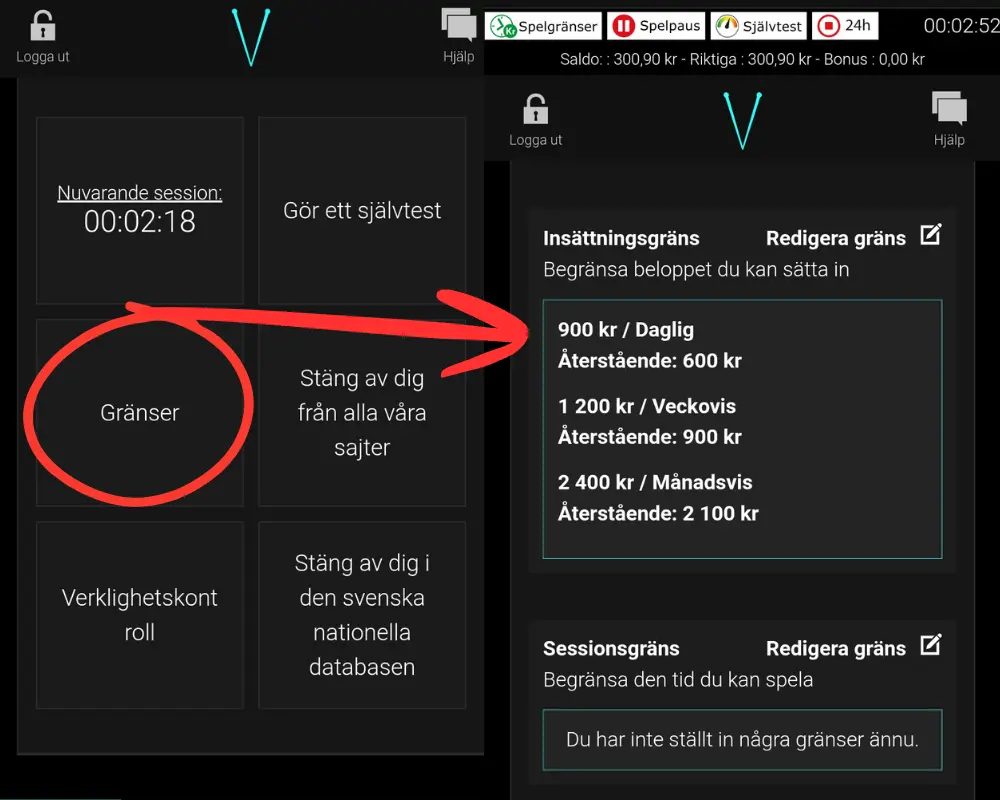The height and width of the screenshot is (800, 1000).
Task: Click Begränsa den tid du kan spela
Action: click(x=678, y=679)
